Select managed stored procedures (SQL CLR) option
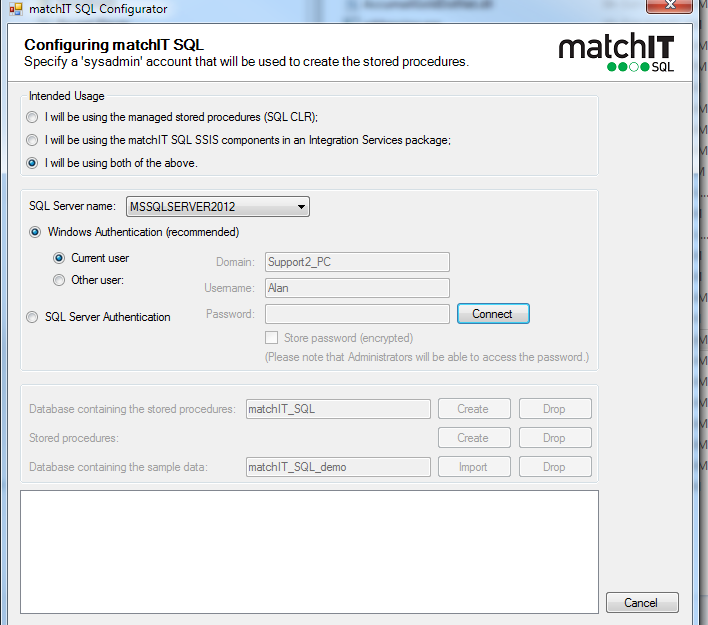 click(32, 117)
